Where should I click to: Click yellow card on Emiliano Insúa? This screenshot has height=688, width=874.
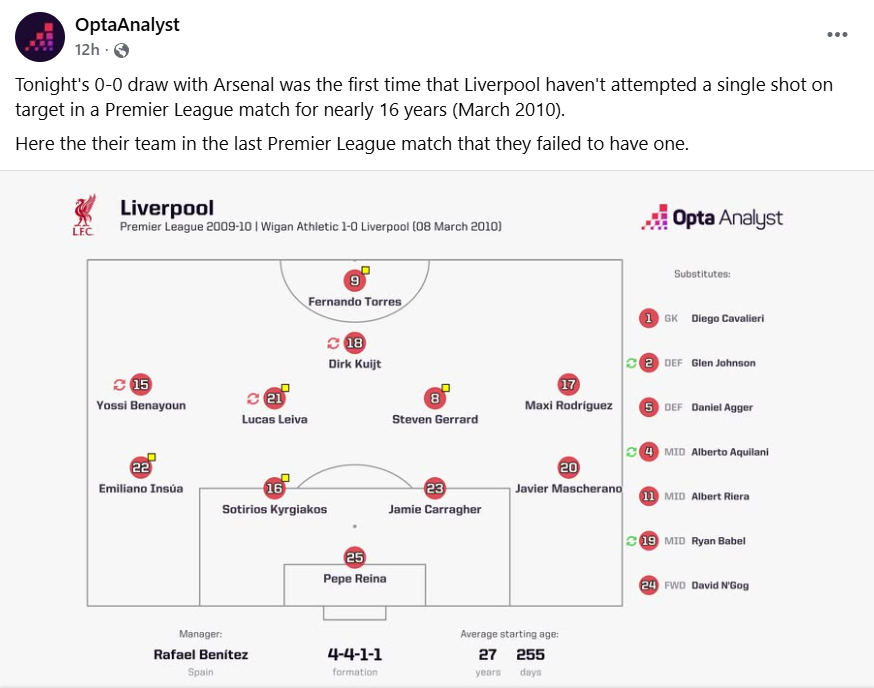click(x=152, y=457)
